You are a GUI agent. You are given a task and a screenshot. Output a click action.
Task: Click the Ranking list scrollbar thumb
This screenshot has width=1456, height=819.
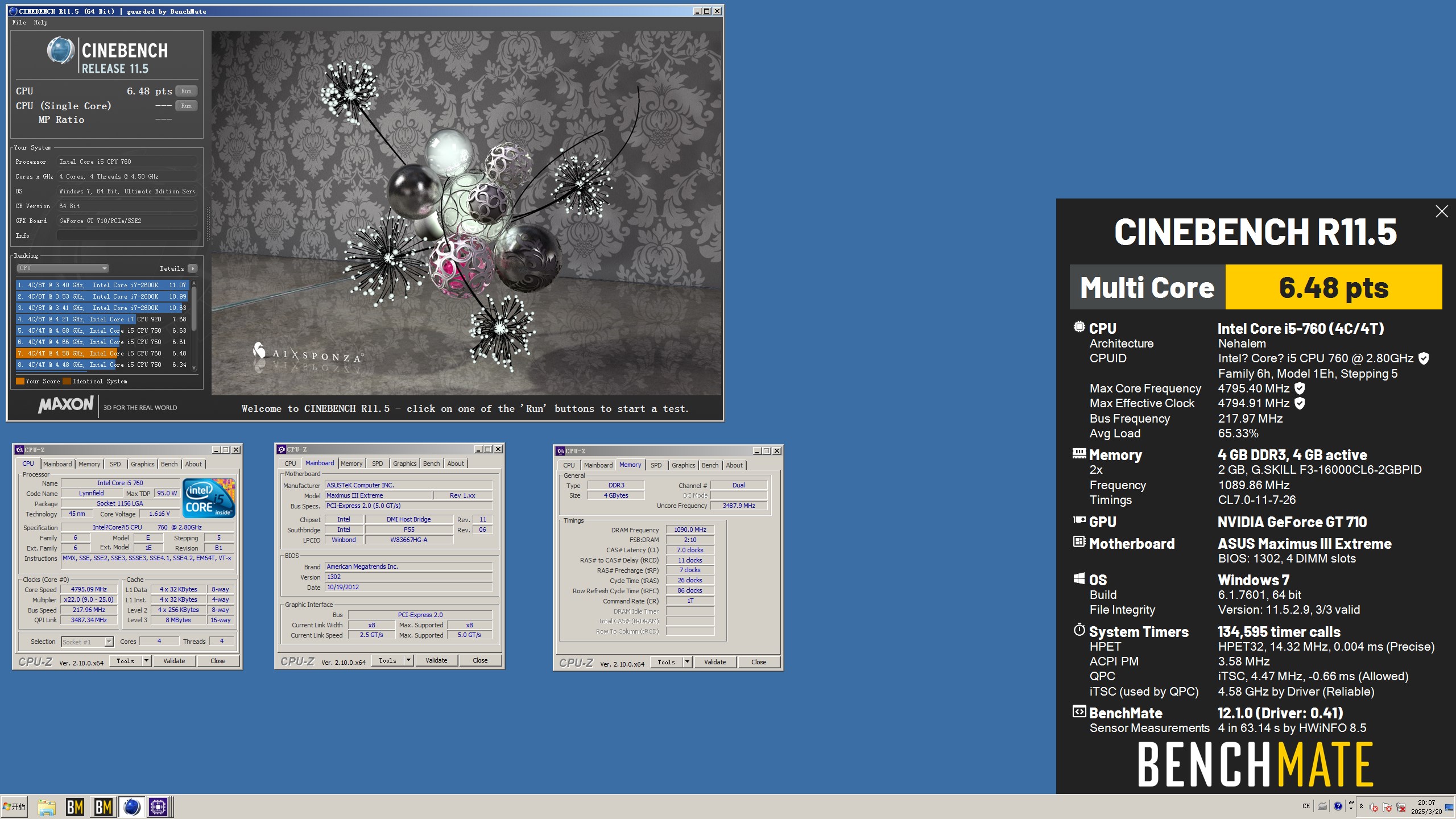pos(194,308)
